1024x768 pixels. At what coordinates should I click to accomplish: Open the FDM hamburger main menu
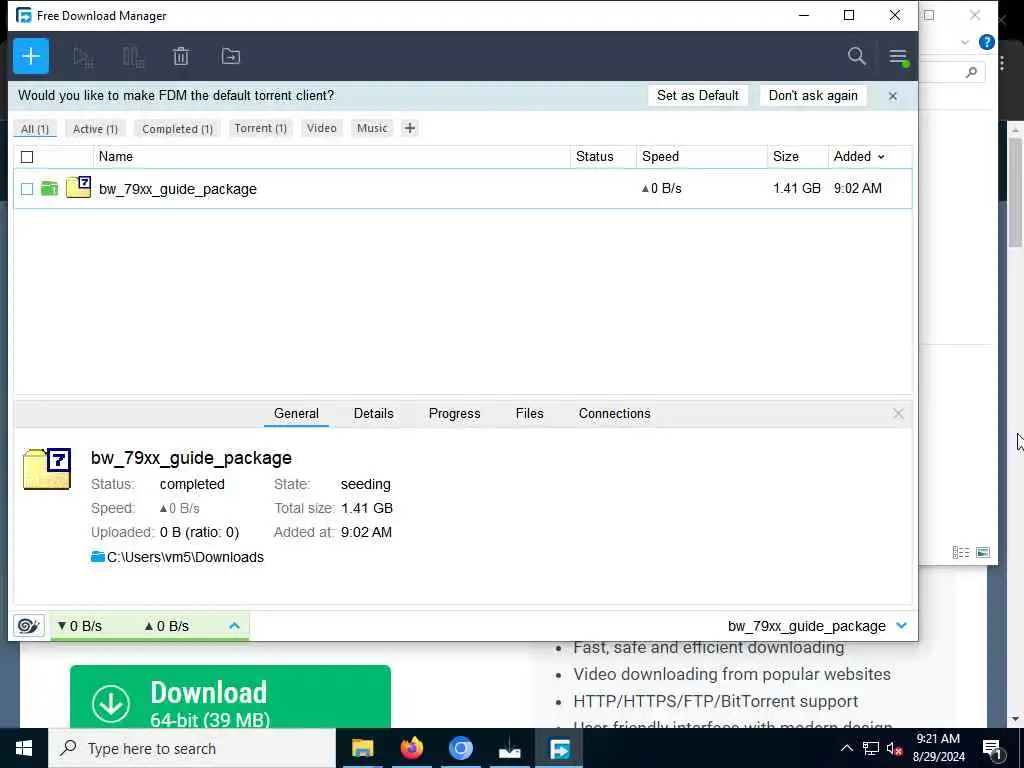click(x=899, y=57)
